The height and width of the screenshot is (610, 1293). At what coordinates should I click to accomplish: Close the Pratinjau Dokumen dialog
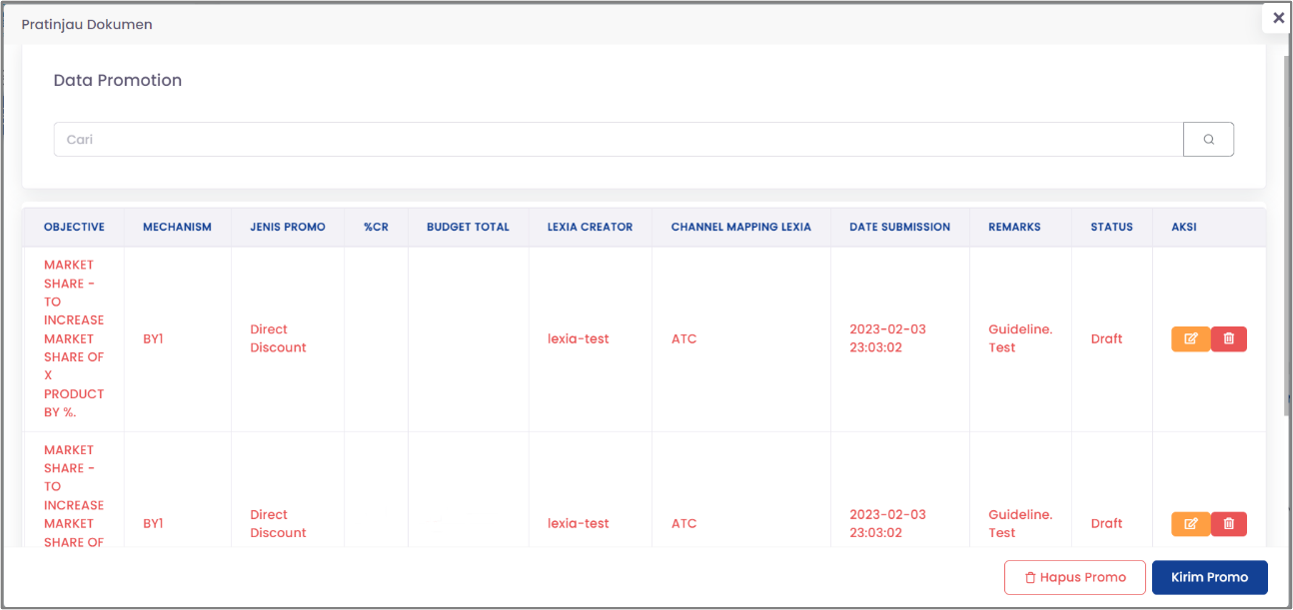pyautogui.click(x=1278, y=18)
